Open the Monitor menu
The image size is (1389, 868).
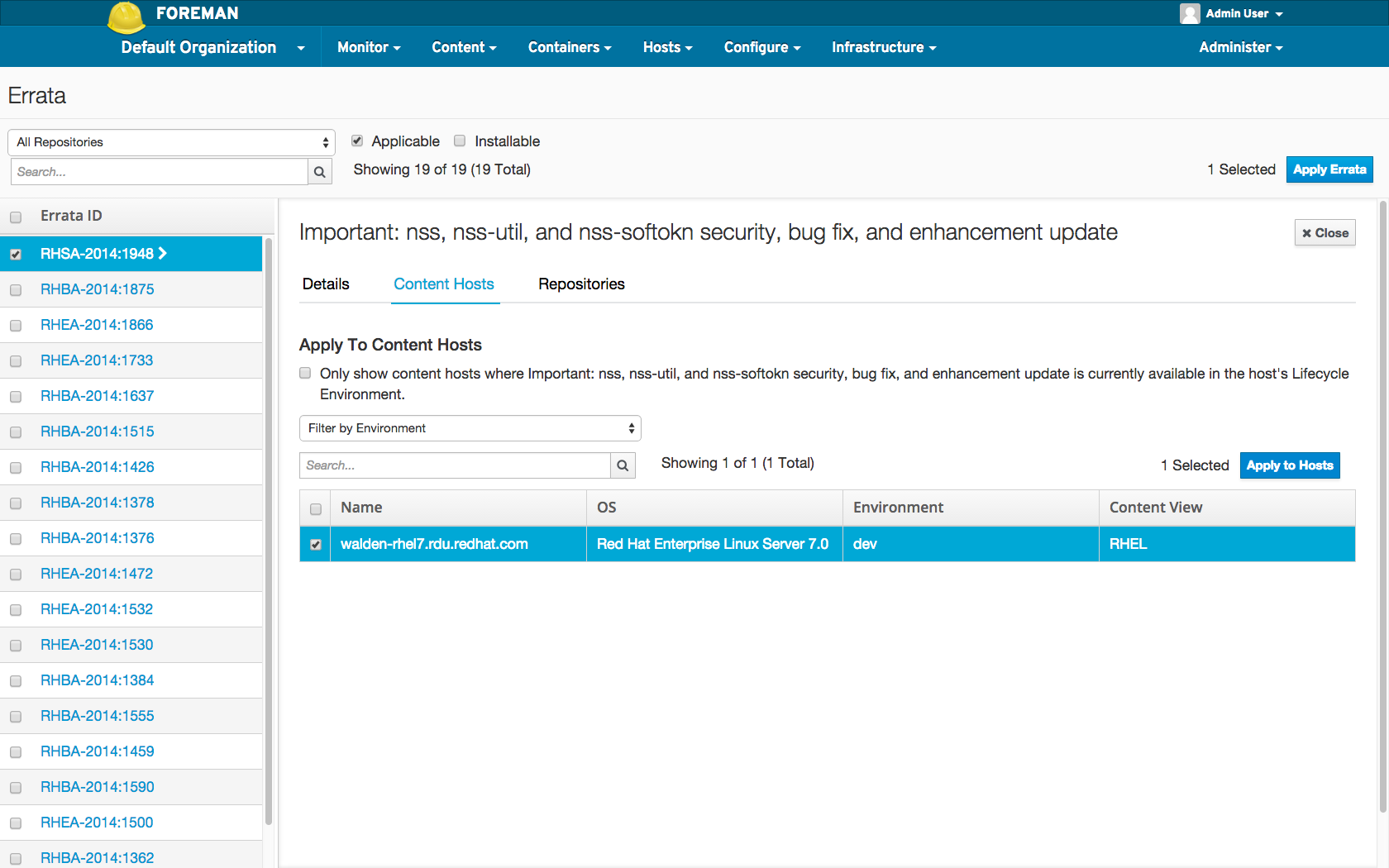(x=369, y=47)
